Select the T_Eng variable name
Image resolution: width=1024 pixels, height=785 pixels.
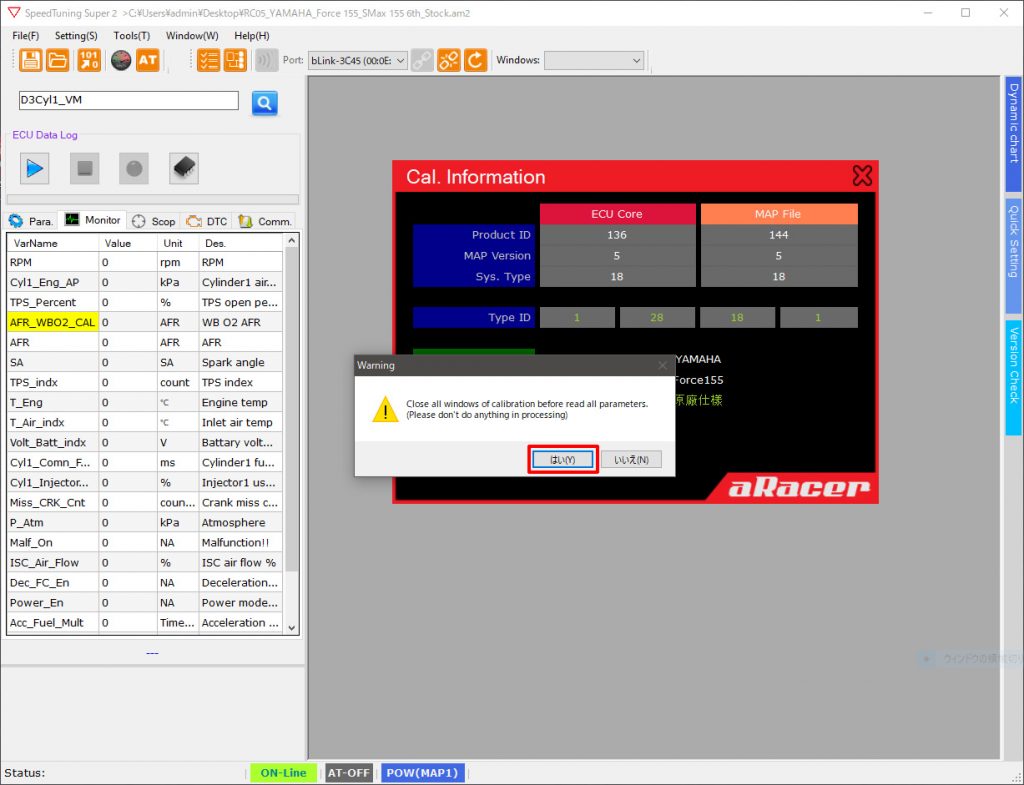coord(53,402)
